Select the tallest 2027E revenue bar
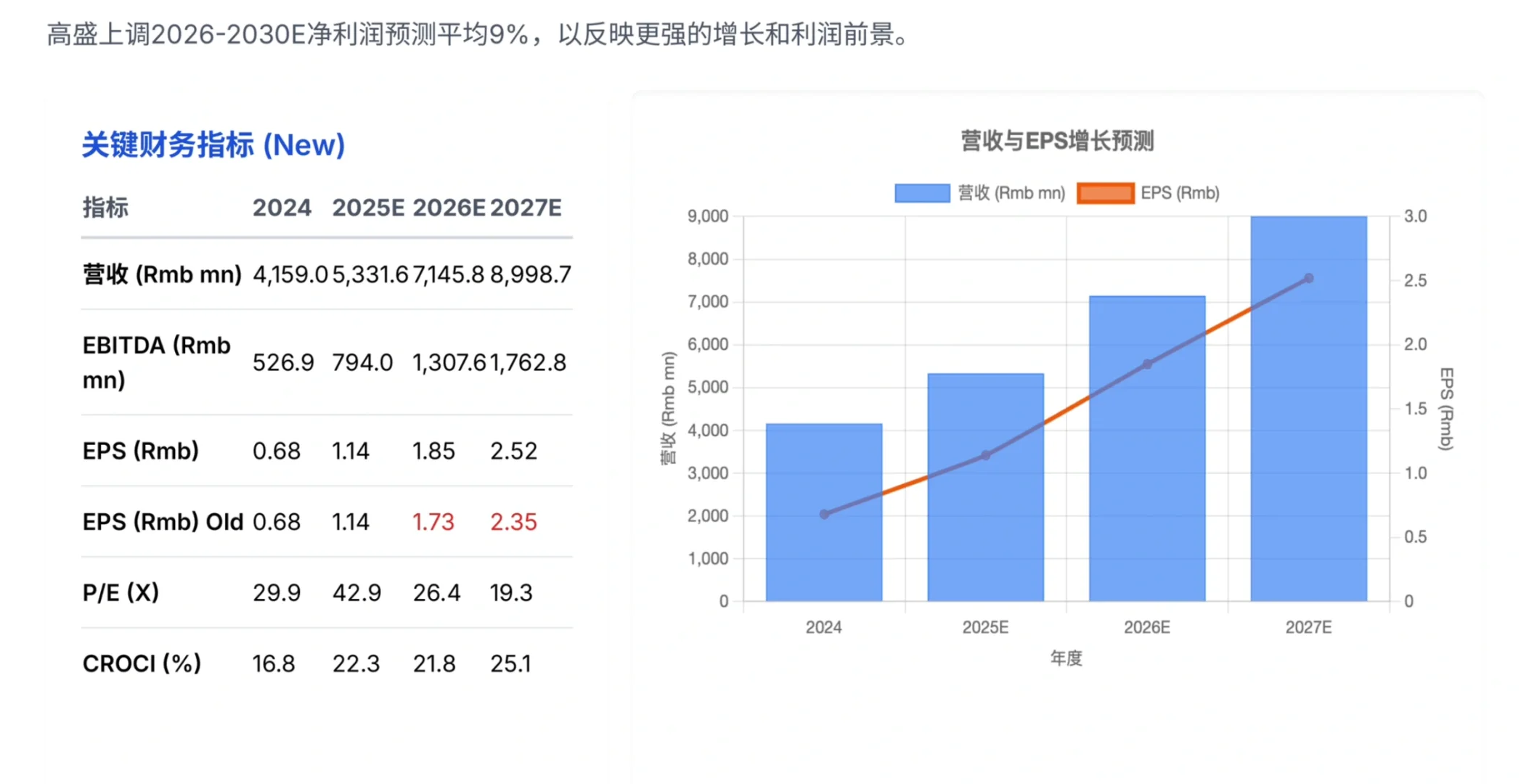The image size is (1521, 784). [1308, 407]
